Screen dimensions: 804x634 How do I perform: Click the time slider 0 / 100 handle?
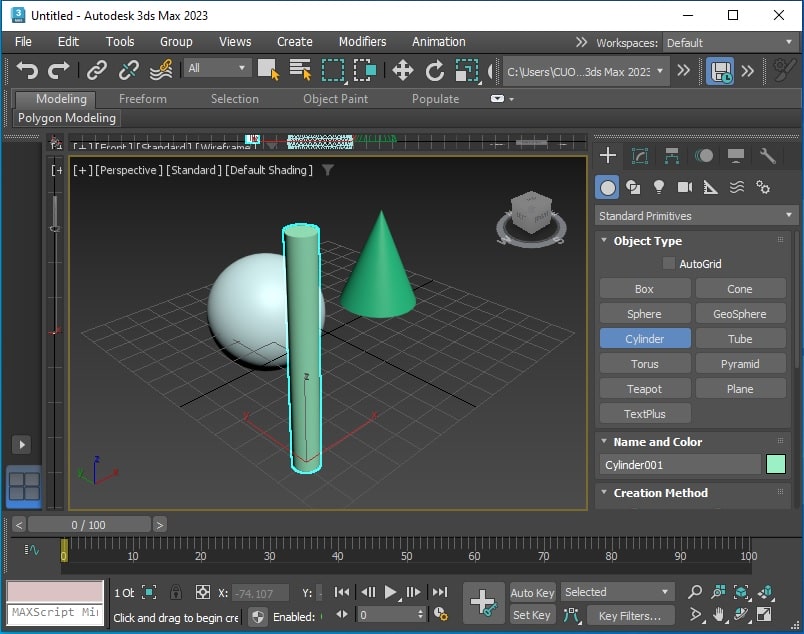pos(89,525)
